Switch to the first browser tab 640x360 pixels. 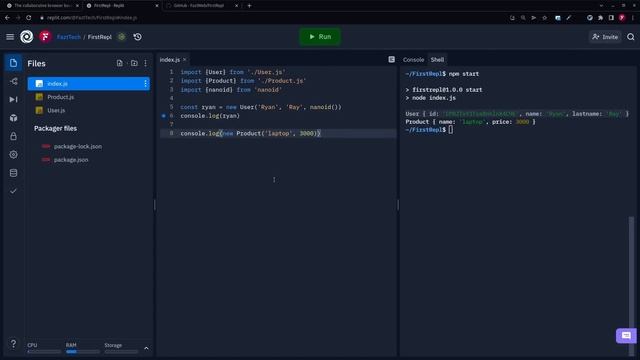pos(42,6)
